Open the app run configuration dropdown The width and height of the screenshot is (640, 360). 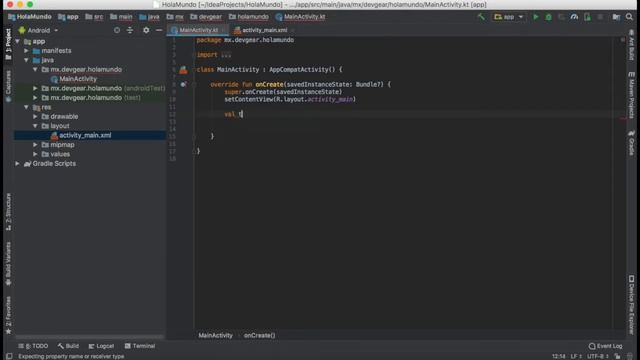click(x=508, y=17)
